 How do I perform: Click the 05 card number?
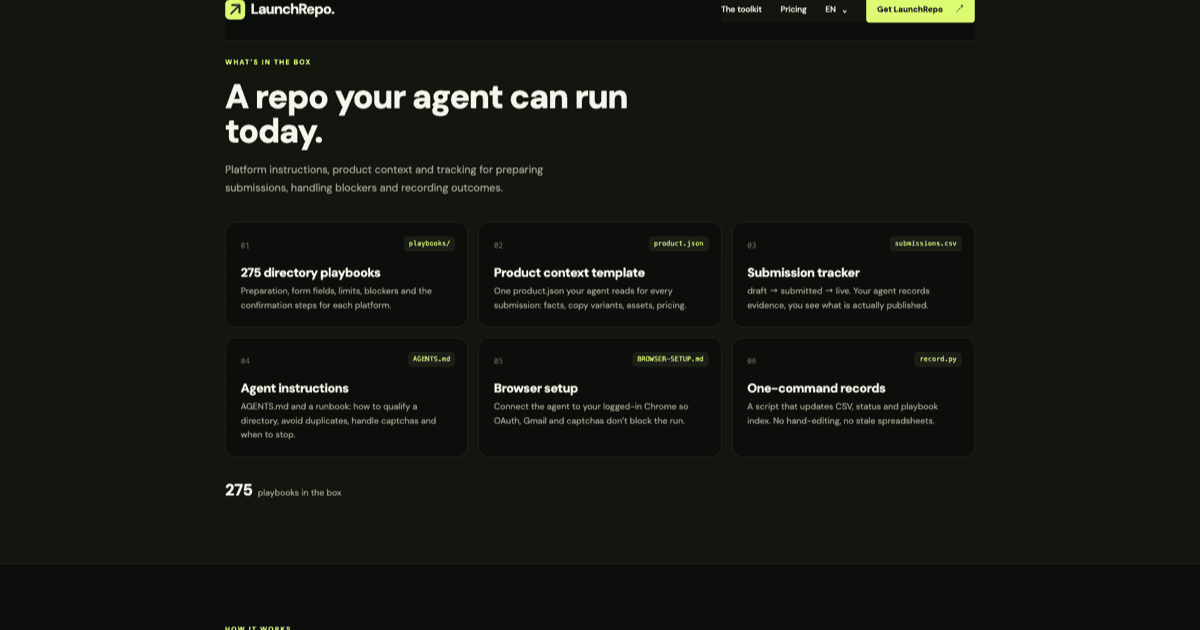(x=498, y=361)
